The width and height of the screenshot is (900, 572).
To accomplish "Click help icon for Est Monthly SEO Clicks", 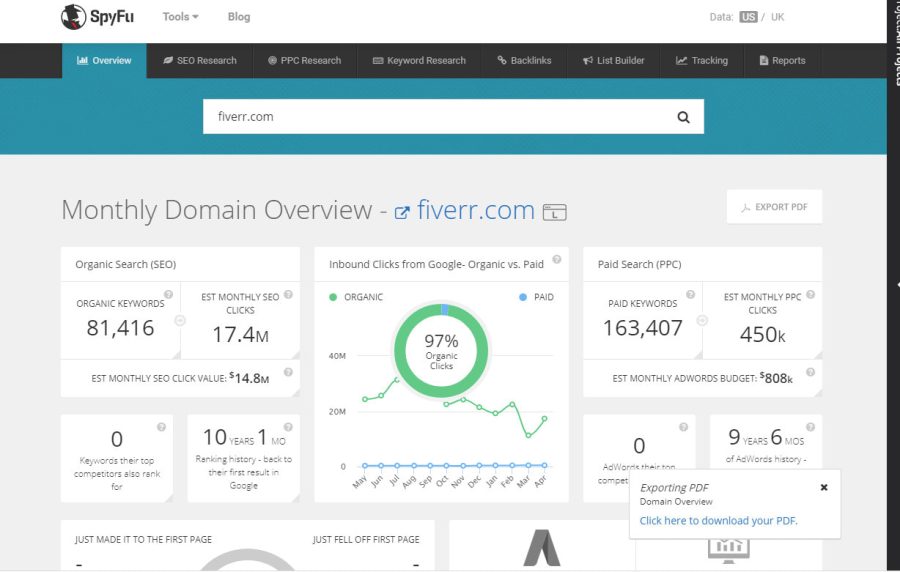I will pyautogui.click(x=288, y=294).
